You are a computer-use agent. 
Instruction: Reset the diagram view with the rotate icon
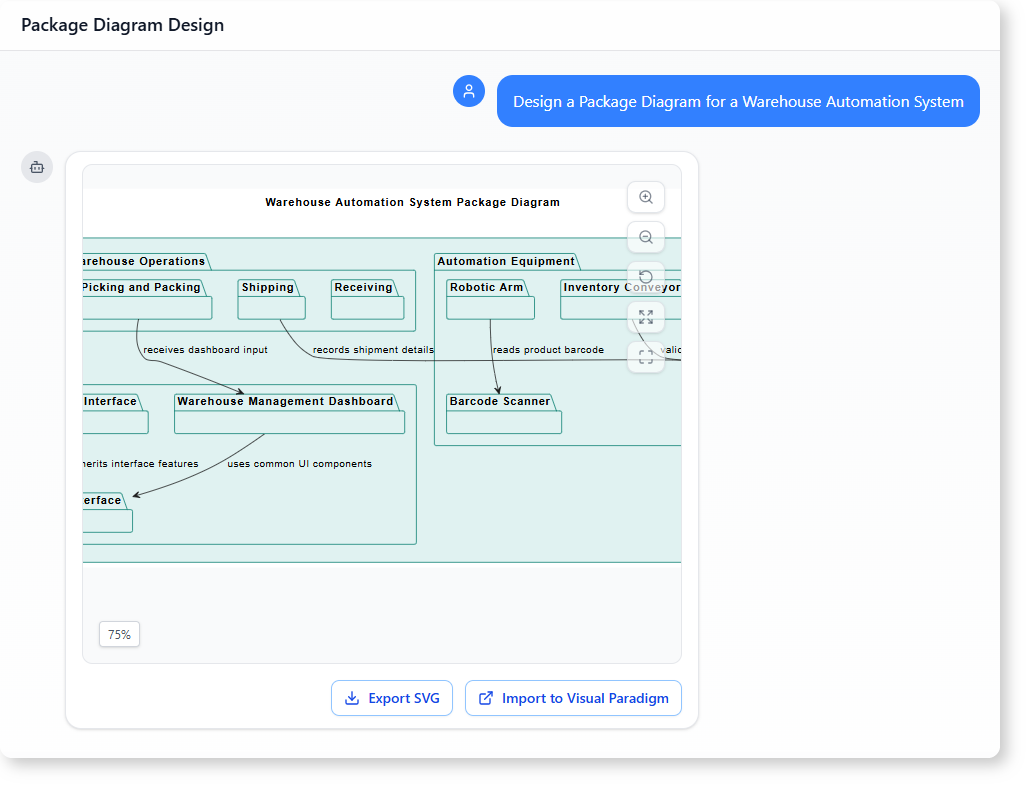tap(646, 277)
